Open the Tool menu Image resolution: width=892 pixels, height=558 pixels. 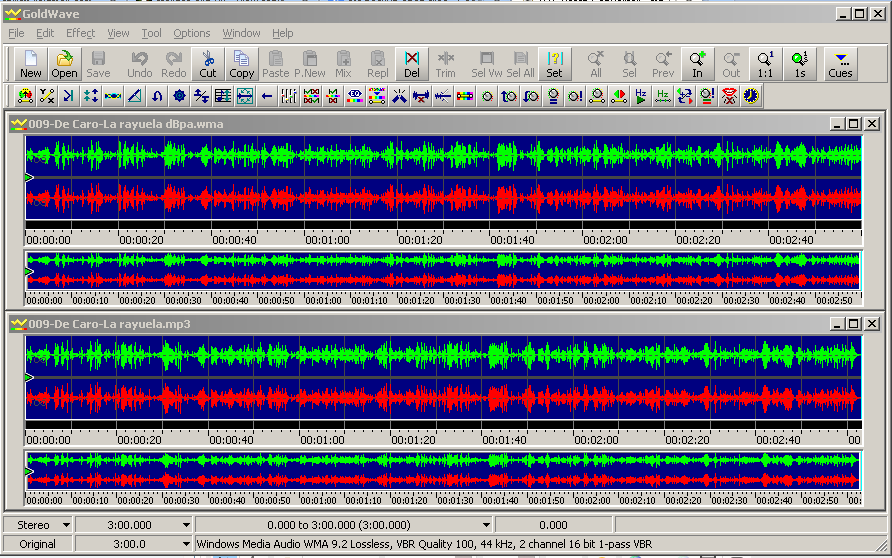151,33
